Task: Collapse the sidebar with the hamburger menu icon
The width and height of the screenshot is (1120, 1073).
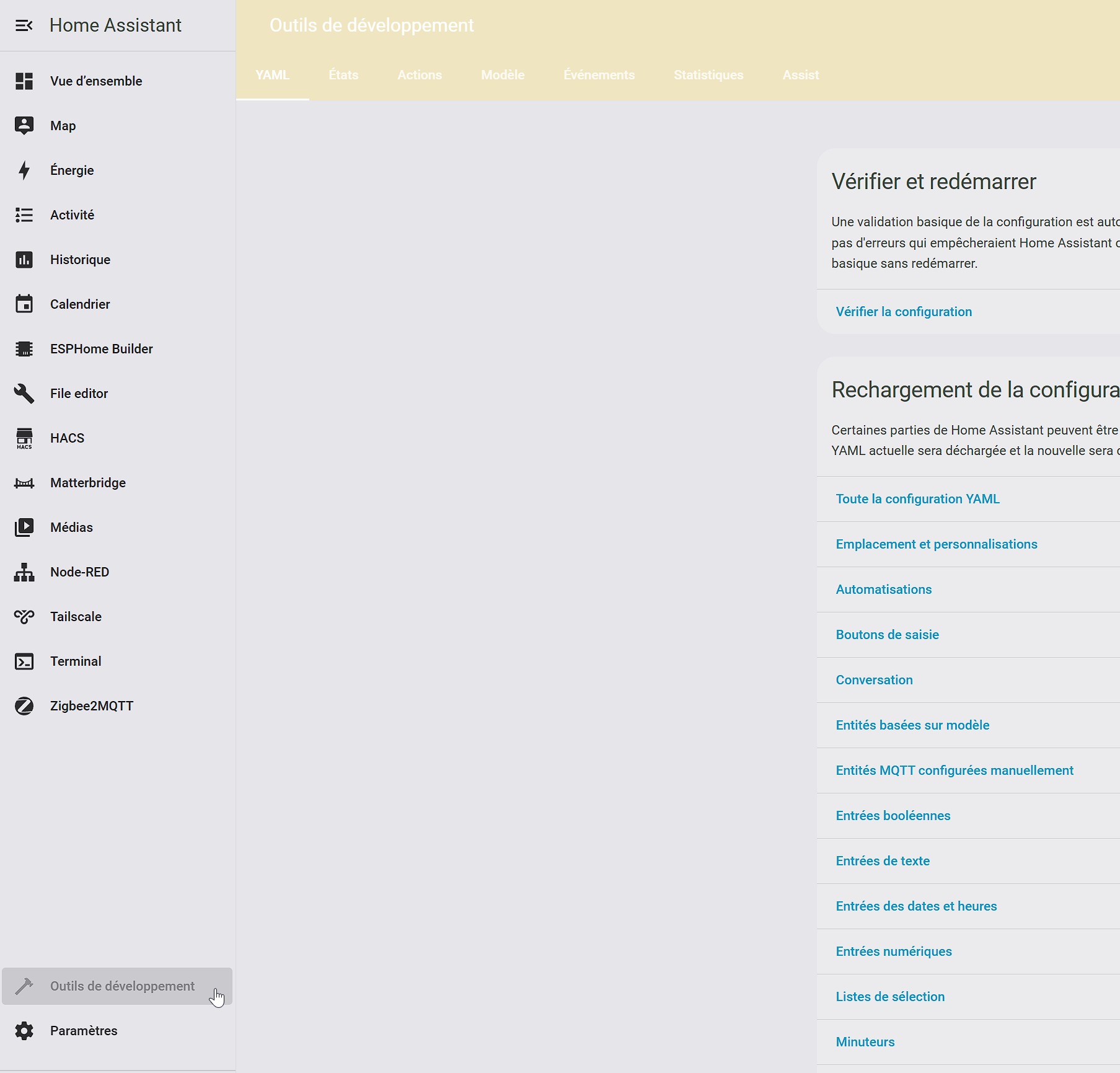Action: click(x=24, y=25)
